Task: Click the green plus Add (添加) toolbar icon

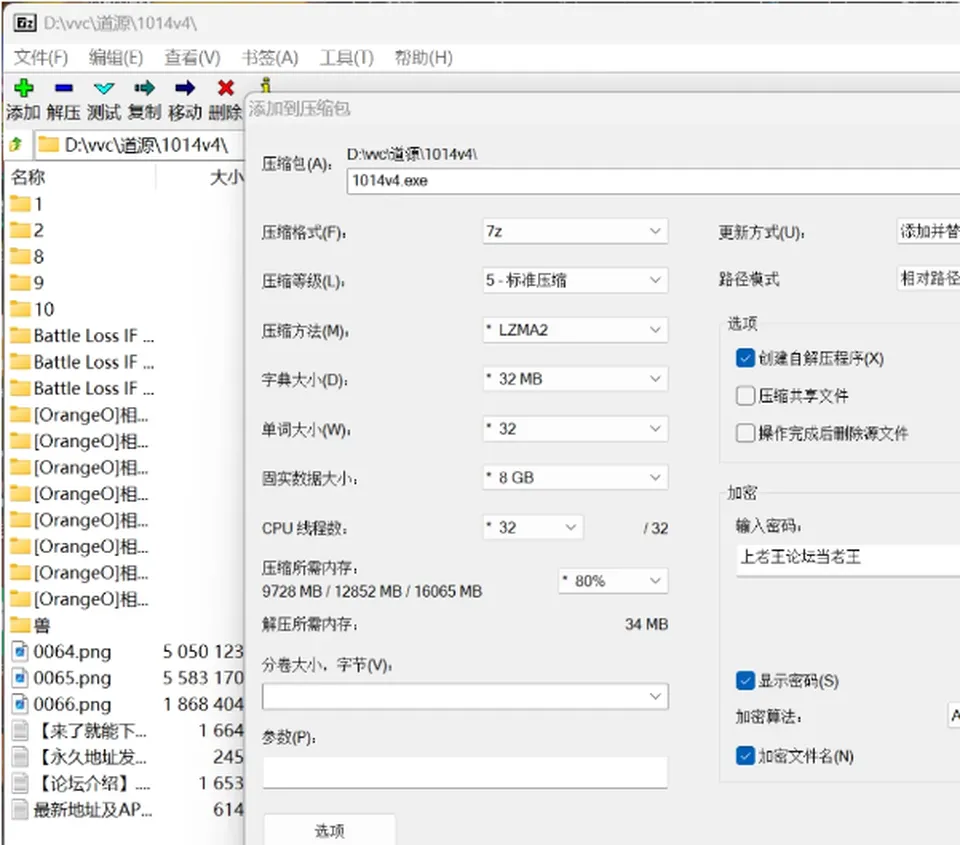Action: (x=24, y=88)
